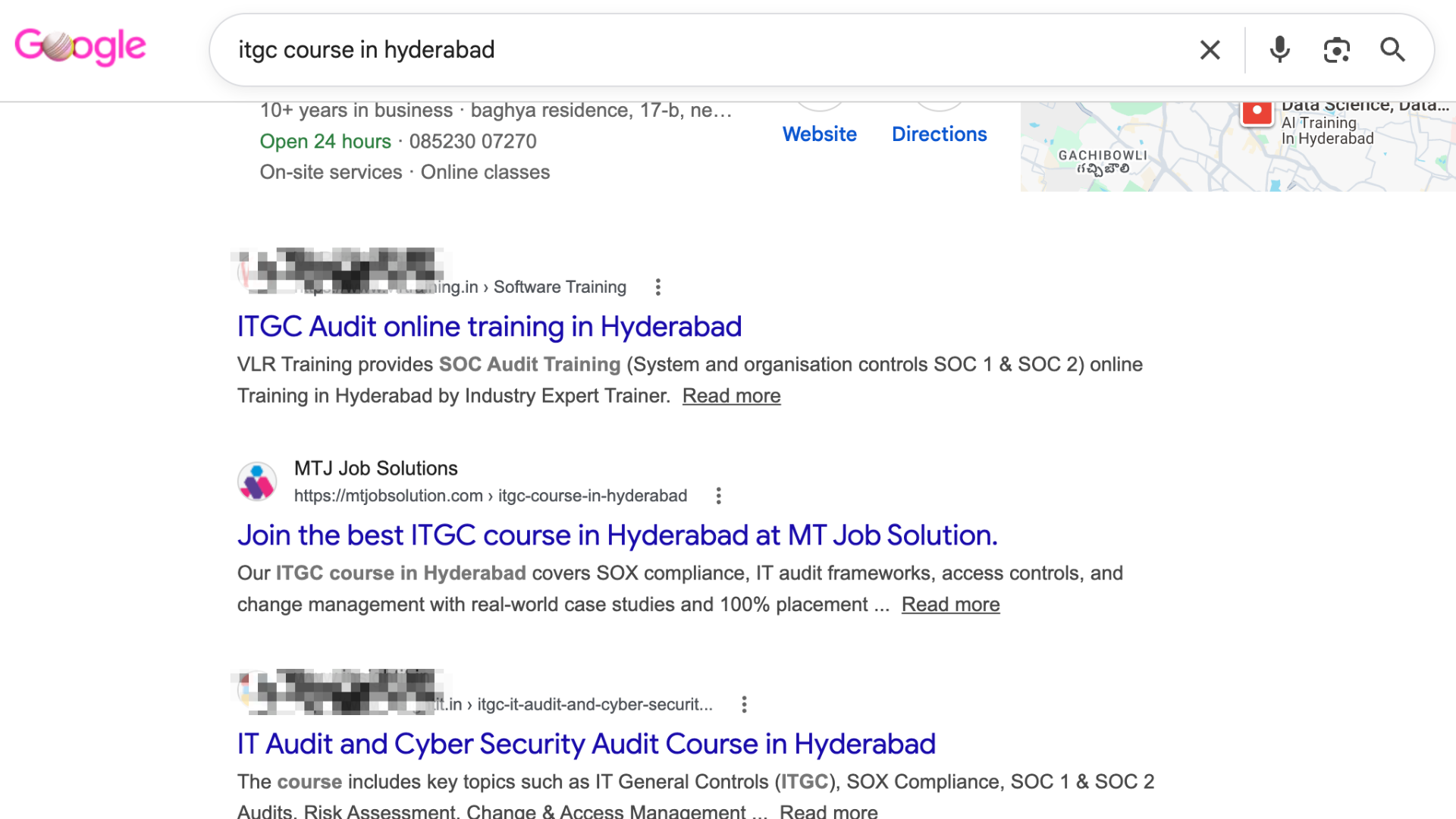
Task: Click the Open 24 hours status text
Action: [325, 142]
